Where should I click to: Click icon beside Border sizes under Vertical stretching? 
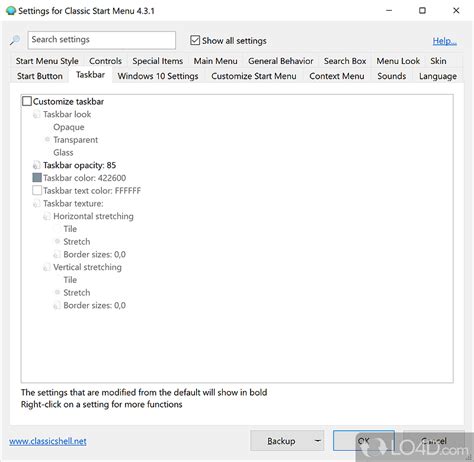[x=57, y=306]
